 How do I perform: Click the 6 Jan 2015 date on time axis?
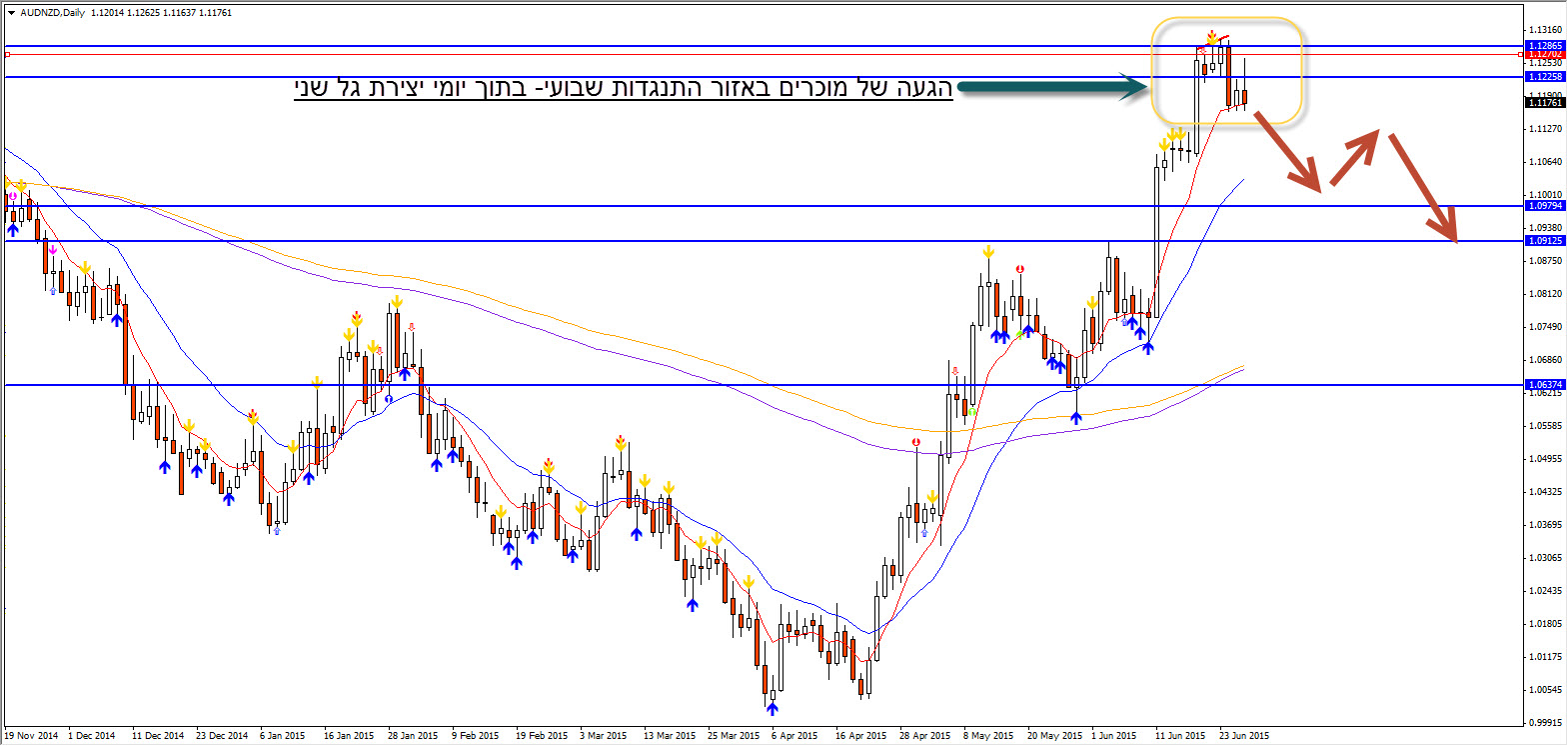pyautogui.click(x=283, y=736)
